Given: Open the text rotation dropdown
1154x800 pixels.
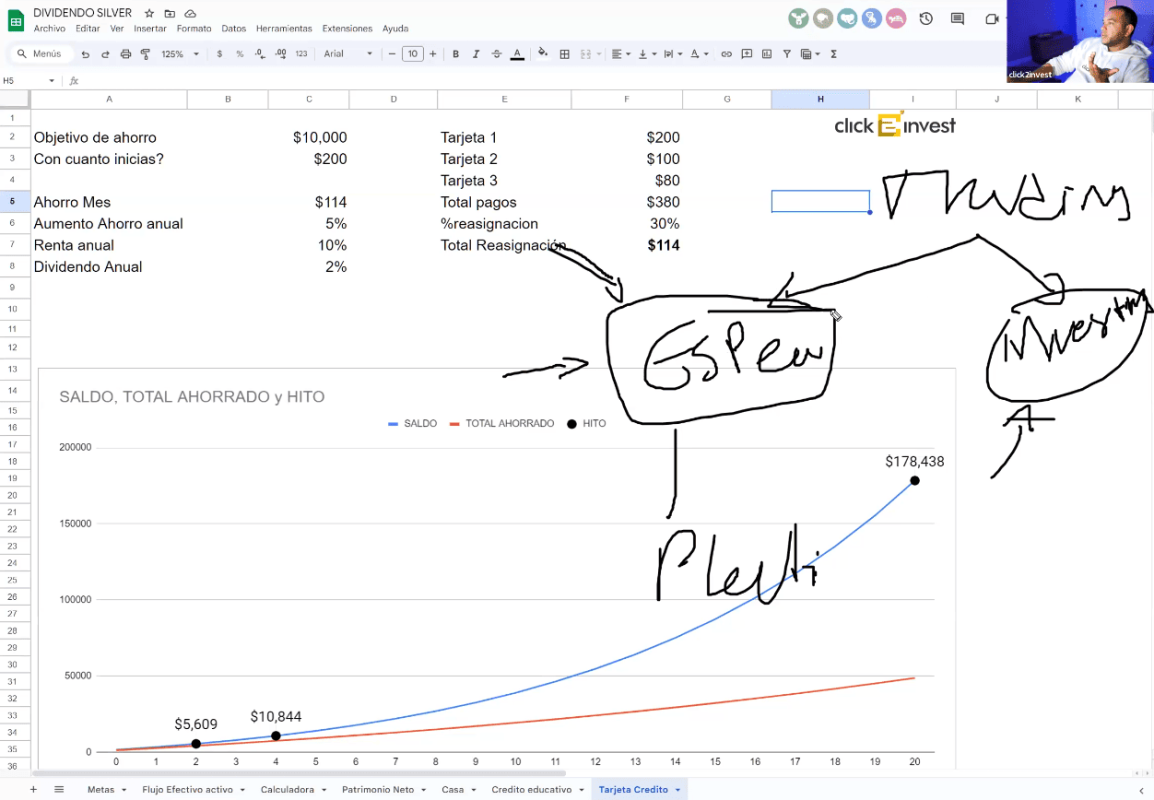Looking at the screenshot, I should pyautogui.click(x=699, y=54).
